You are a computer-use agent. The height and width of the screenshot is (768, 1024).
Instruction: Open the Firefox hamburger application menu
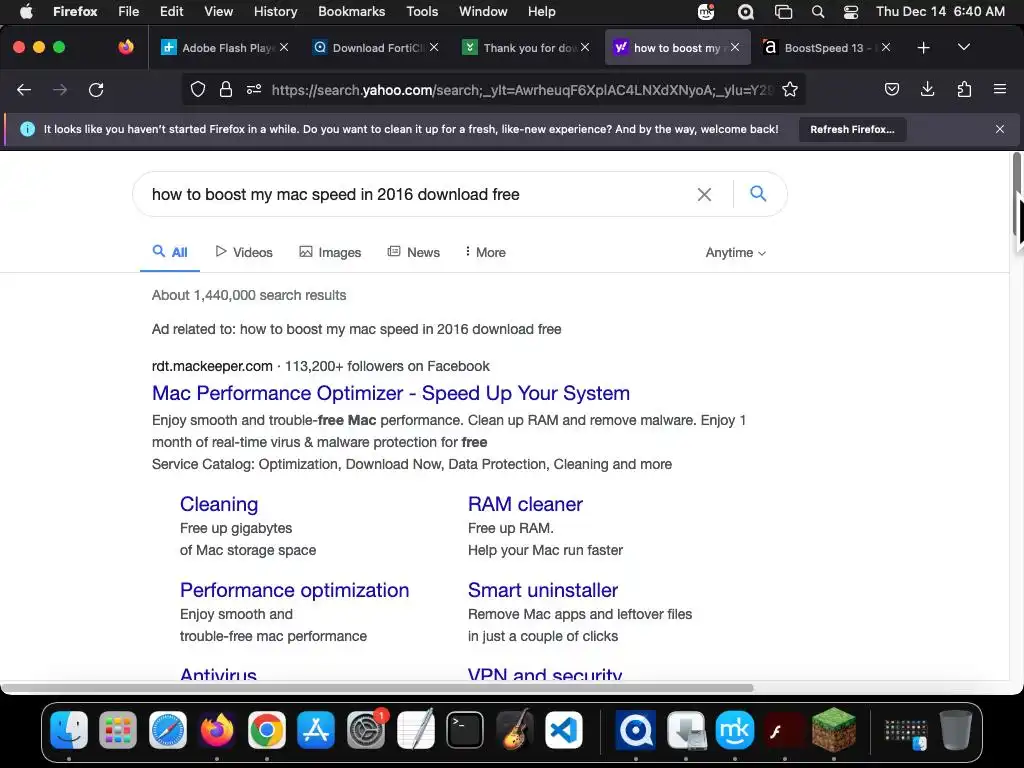(999, 89)
